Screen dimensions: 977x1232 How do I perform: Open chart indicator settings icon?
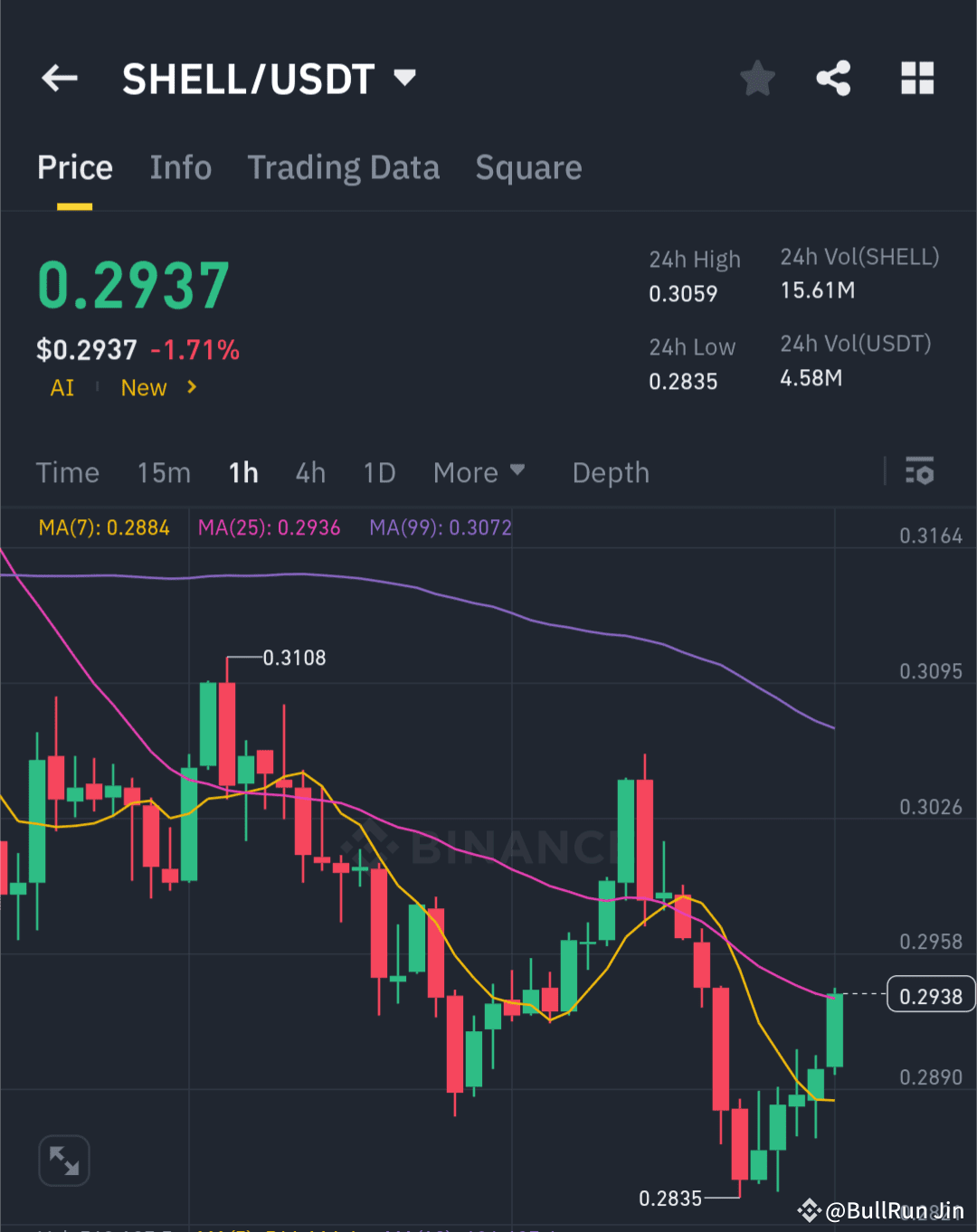920,471
